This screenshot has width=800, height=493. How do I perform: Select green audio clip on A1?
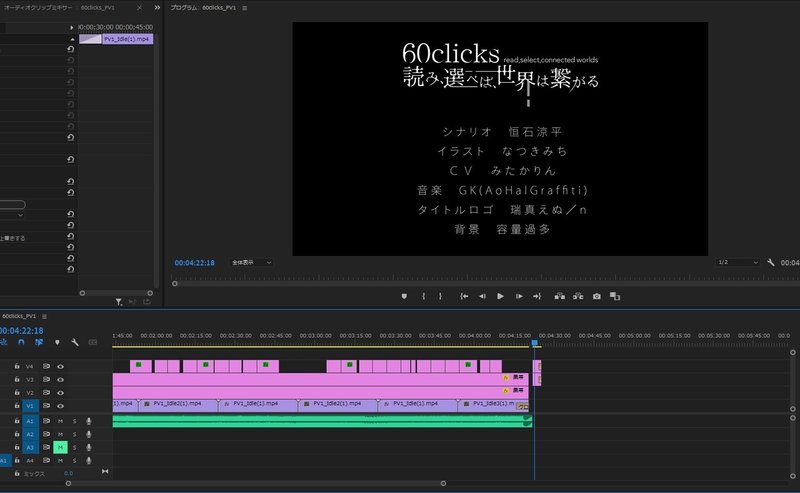coord(322,421)
